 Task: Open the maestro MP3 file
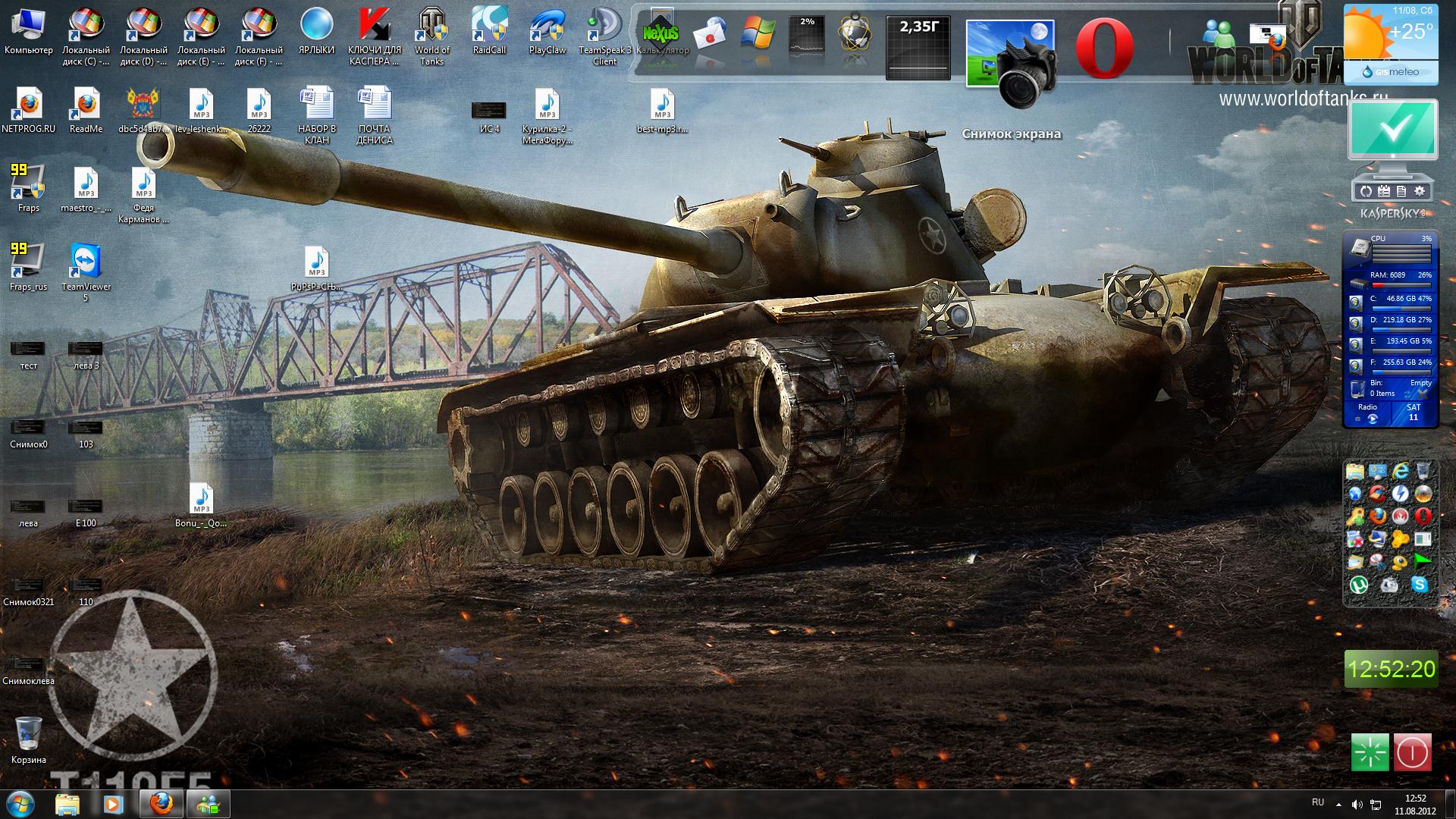click(86, 188)
